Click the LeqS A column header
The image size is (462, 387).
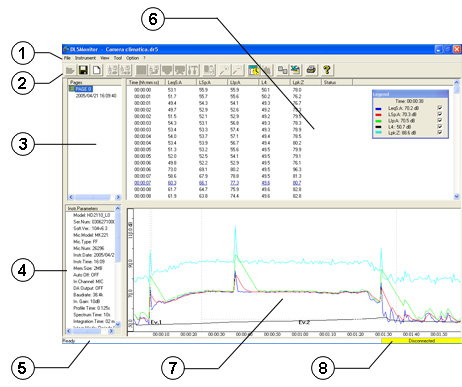click(x=181, y=82)
